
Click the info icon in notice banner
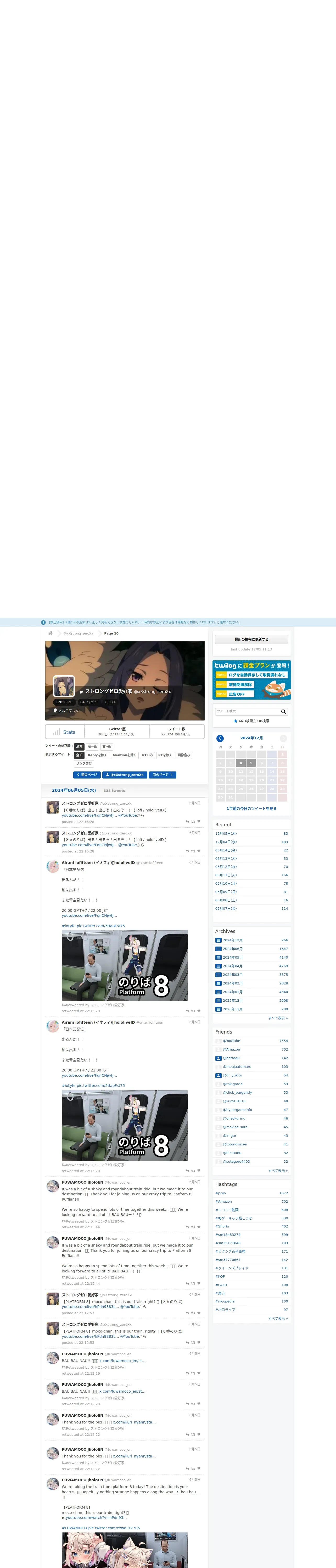point(43,623)
